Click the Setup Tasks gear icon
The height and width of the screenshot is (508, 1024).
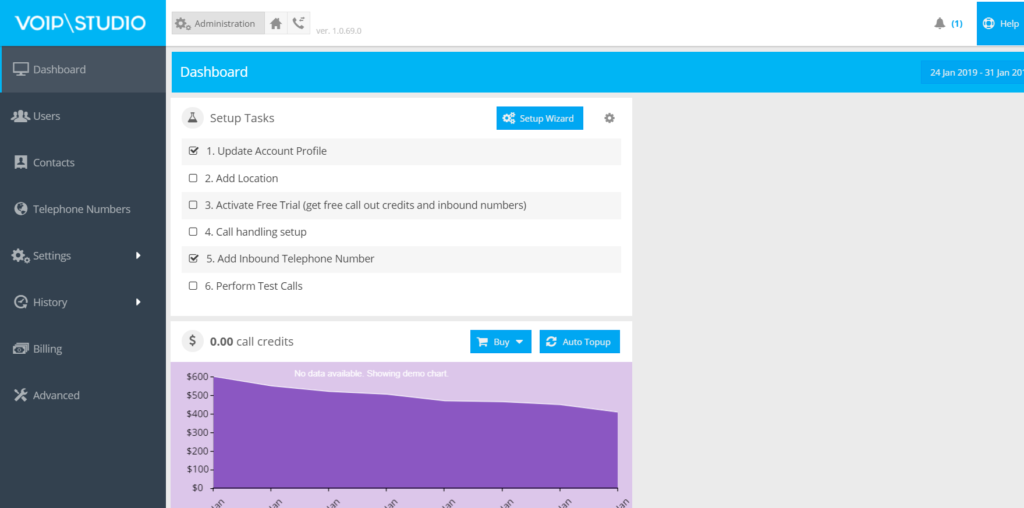pyautogui.click(x=609, y=118)
